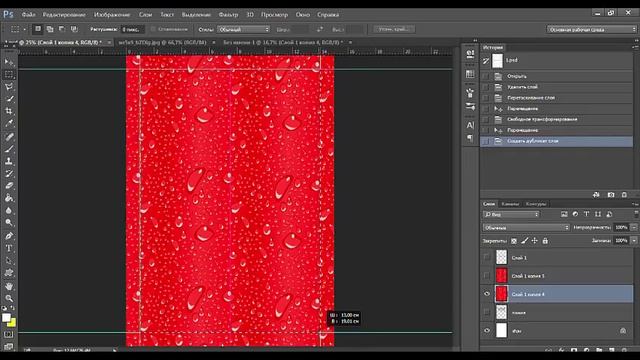
Task: Select the Blur drop tool
Action: [9, 211]
